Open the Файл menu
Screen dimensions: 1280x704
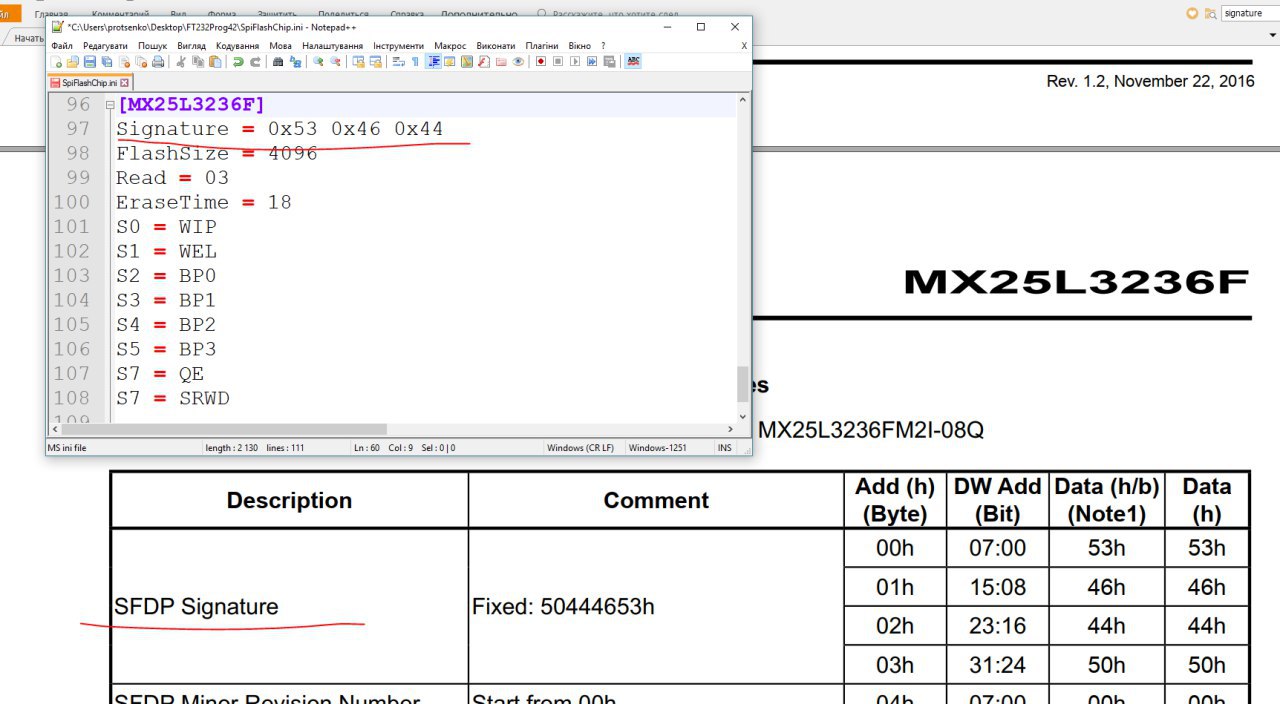(62, 46)
